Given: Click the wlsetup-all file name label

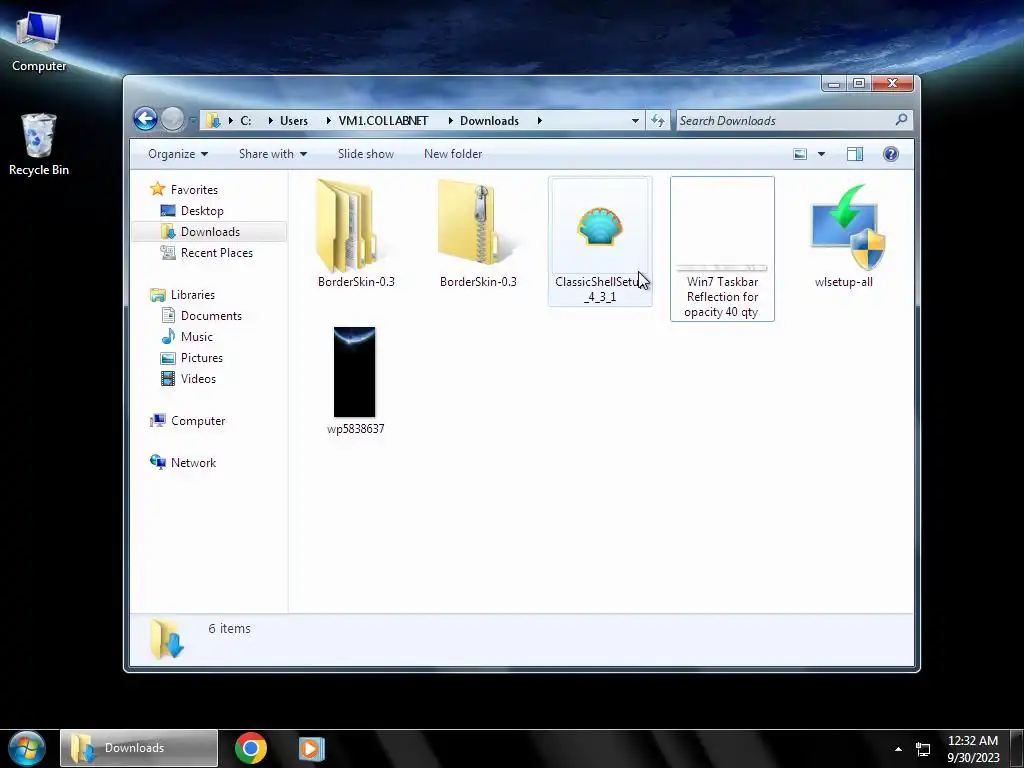Looking at the screenshot, I should coord(843,282).
